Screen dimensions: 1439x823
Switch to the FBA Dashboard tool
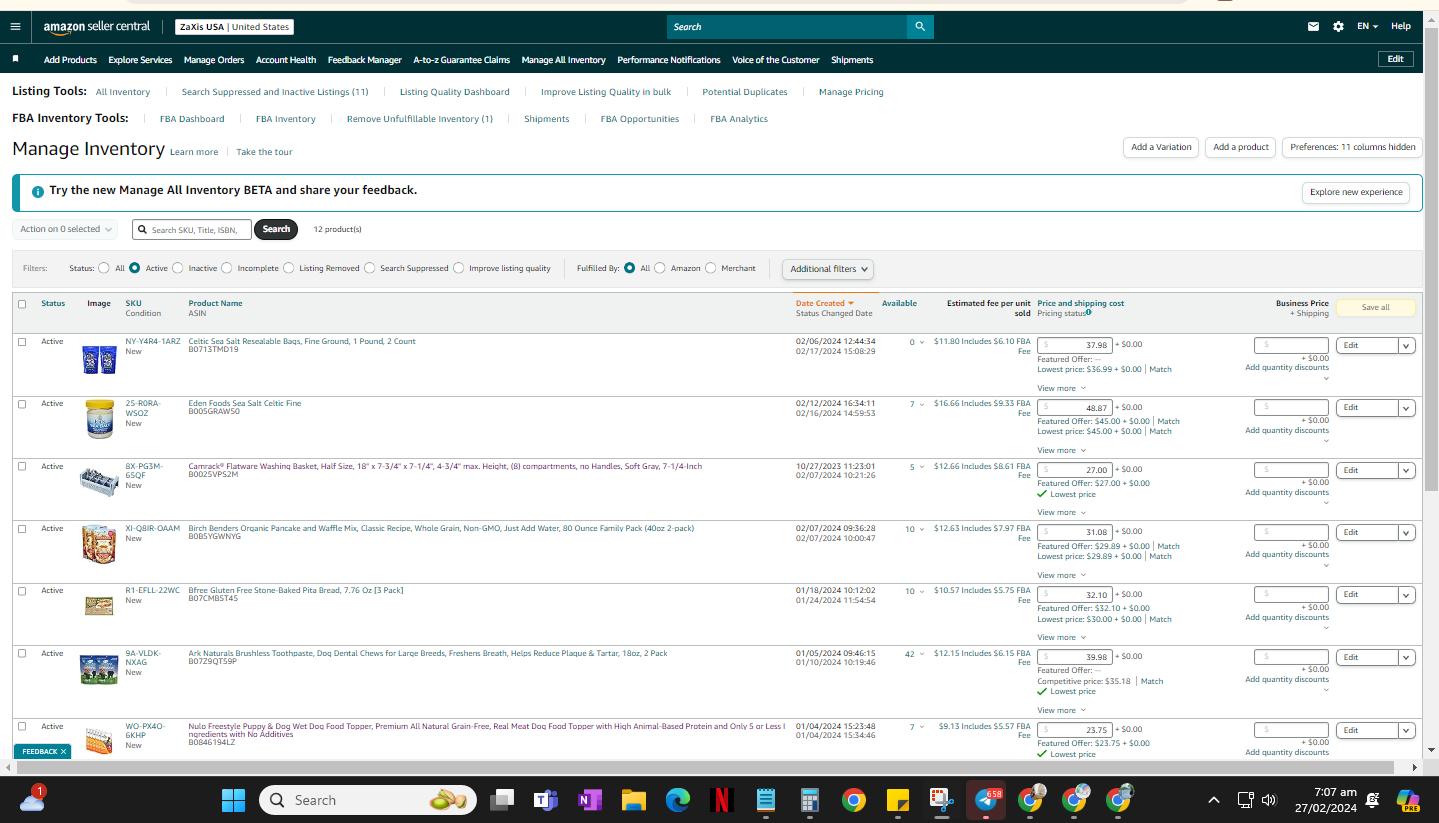[x=192, y=119]
